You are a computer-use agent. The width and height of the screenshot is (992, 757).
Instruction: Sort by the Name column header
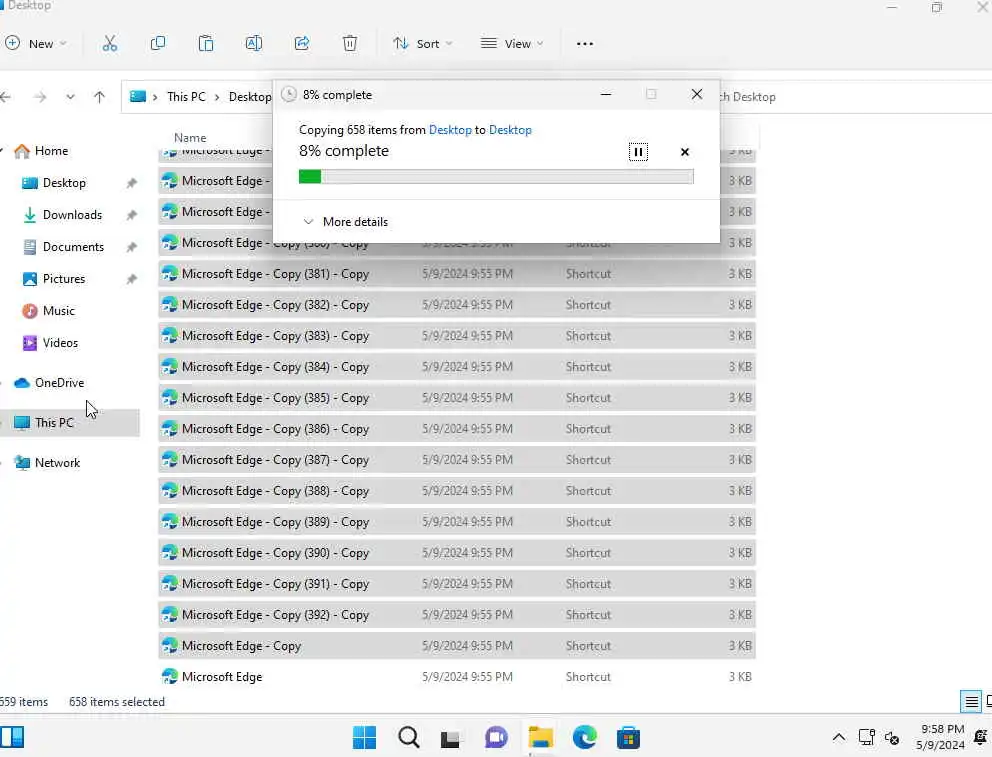tap(190, 137)
